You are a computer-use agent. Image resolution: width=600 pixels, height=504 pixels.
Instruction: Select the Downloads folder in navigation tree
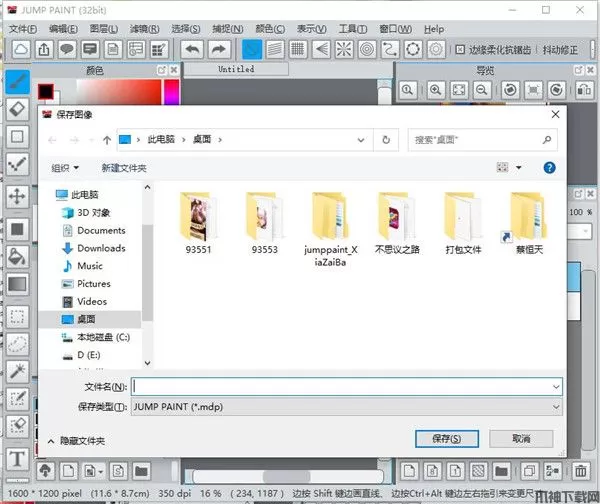click(101, 248)
